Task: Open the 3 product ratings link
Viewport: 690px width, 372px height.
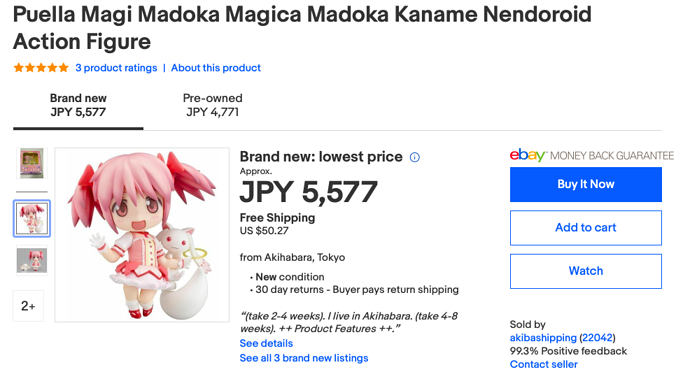Action: coord(116,68)
